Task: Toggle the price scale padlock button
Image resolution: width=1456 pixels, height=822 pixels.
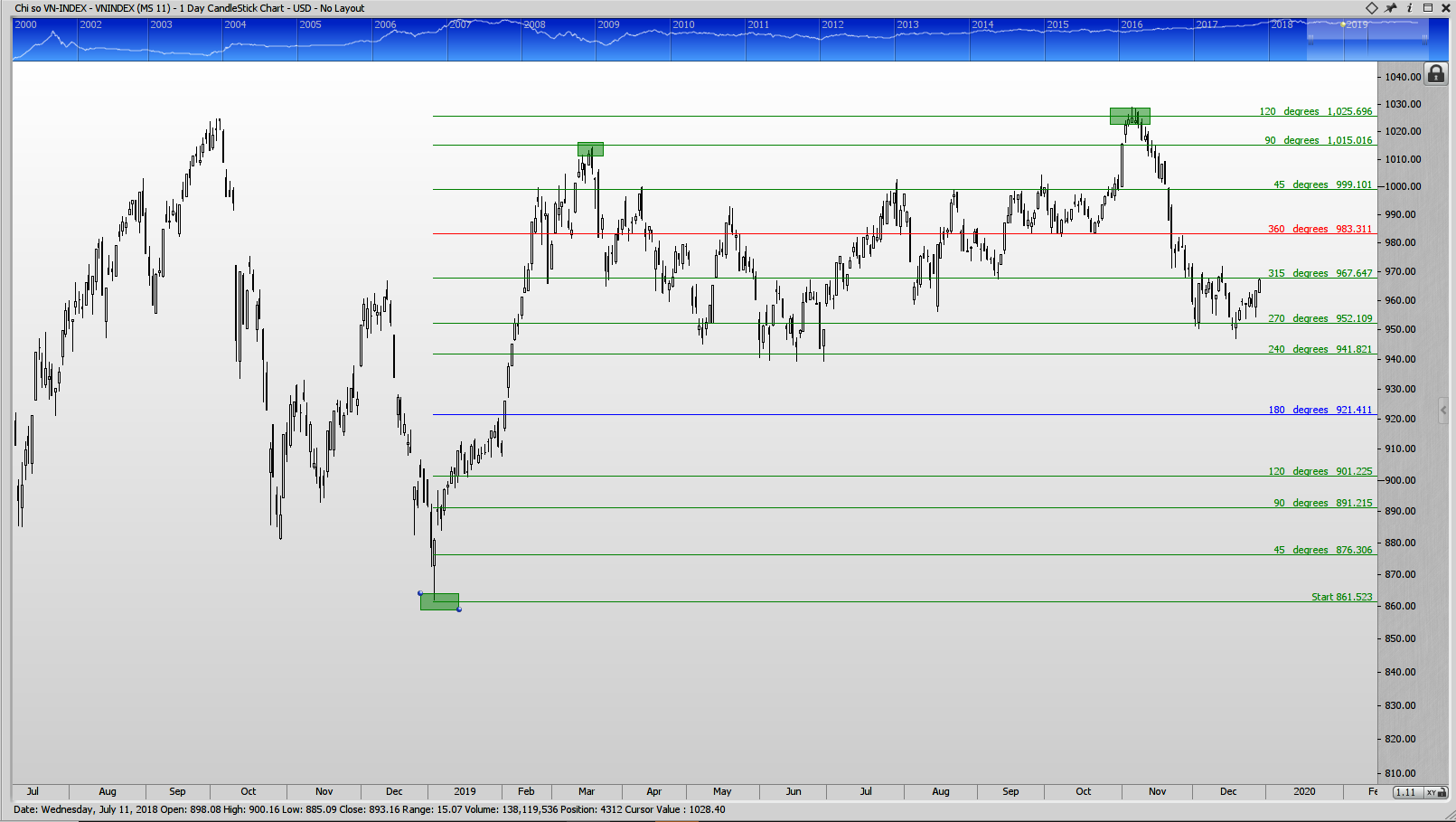Action: pos(1435,74)
